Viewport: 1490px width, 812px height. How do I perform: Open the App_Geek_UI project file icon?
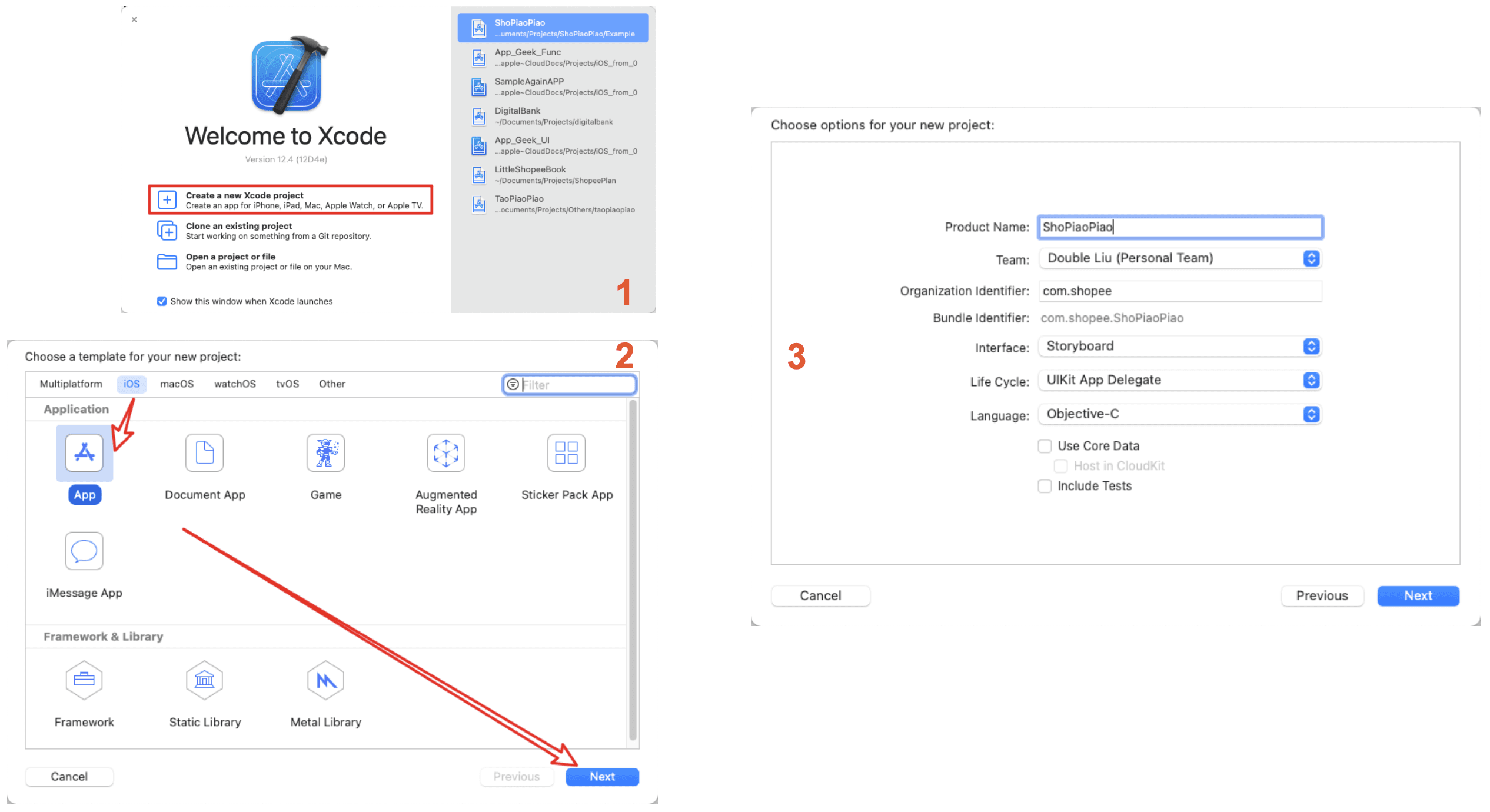pyautogui.click(x=479, y=145)
